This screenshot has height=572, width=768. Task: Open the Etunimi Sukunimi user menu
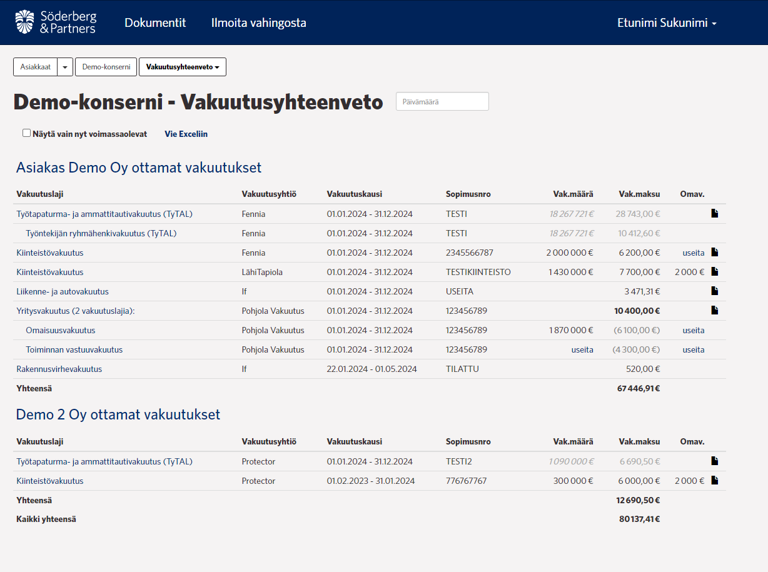pyautogui.click(x=667, y=23)
